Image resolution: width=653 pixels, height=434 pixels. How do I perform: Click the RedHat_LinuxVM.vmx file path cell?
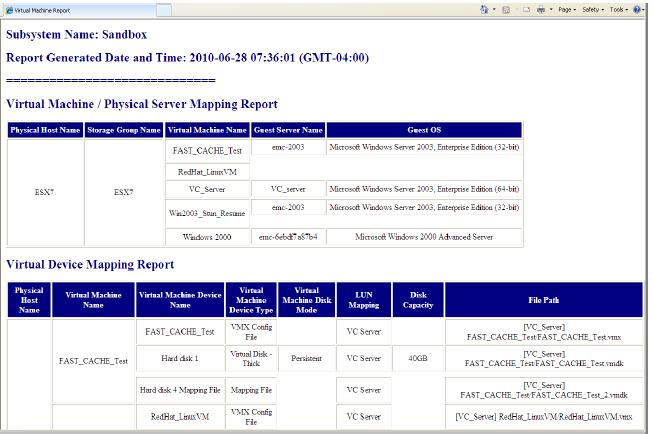click(x=543, y=417)
